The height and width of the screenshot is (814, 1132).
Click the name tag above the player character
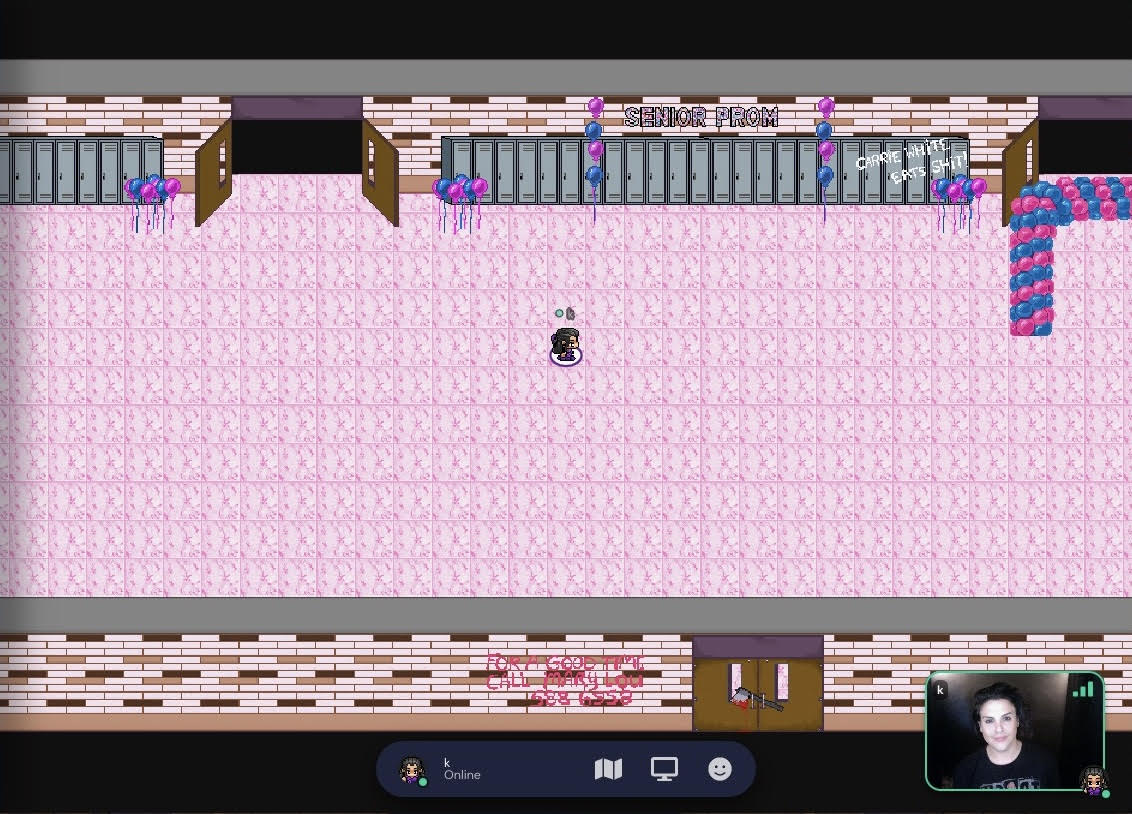565,314
